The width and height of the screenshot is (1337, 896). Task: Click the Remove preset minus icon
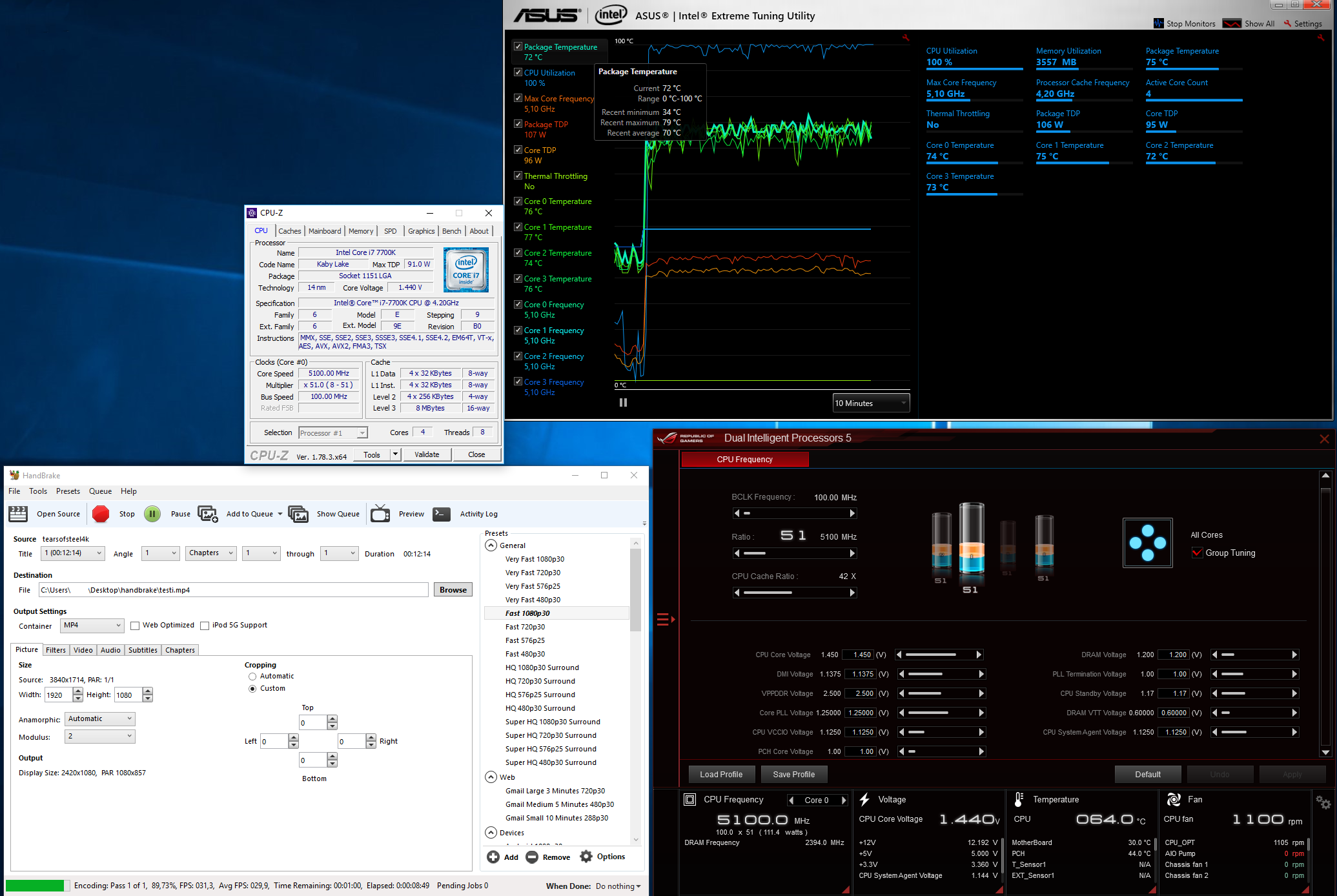coord(532,857)
